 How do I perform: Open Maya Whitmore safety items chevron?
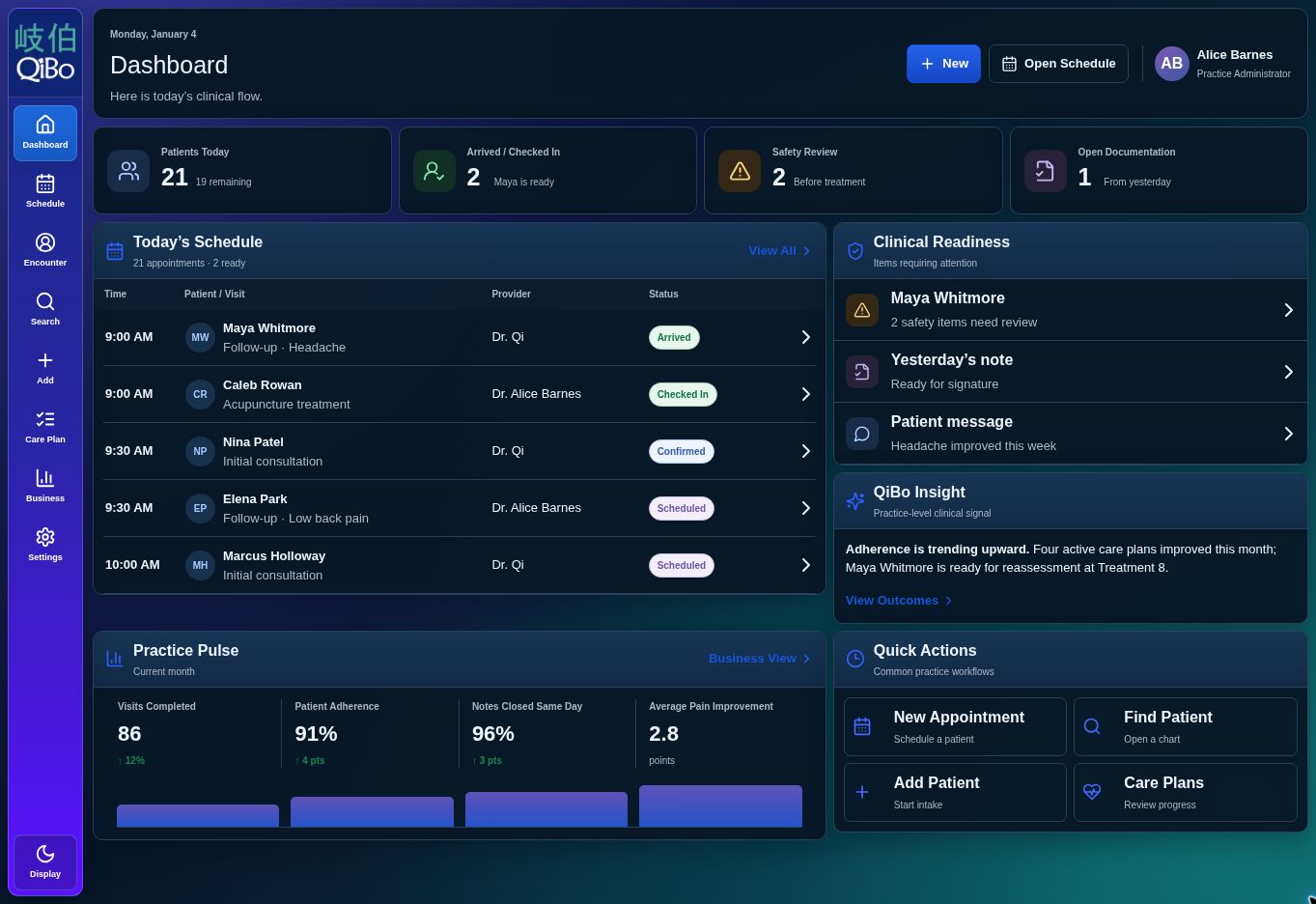pos(1288,310)
